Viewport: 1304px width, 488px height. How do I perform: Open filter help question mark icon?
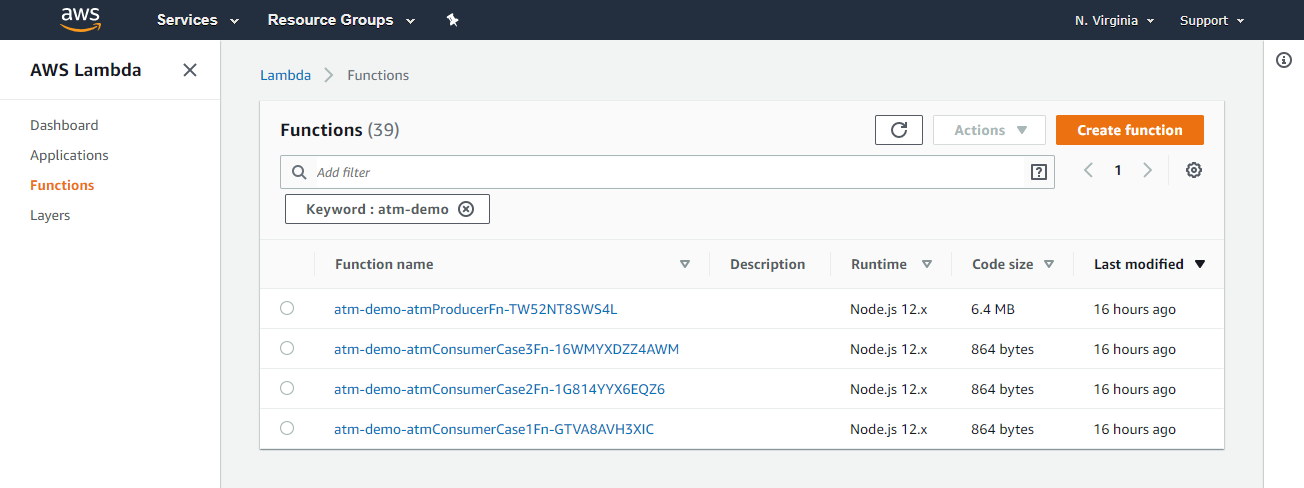click(1038, 172)
